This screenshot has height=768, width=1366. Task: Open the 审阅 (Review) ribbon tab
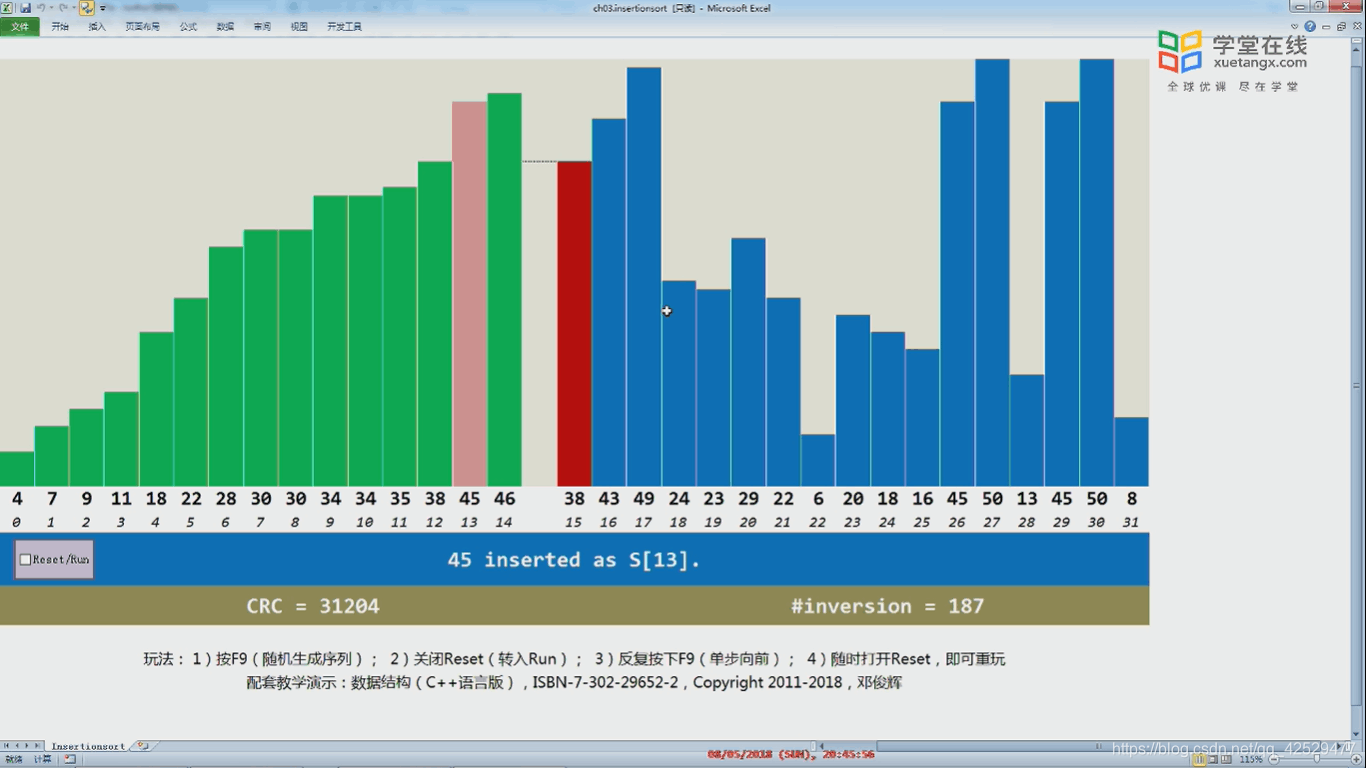[262, 27]
